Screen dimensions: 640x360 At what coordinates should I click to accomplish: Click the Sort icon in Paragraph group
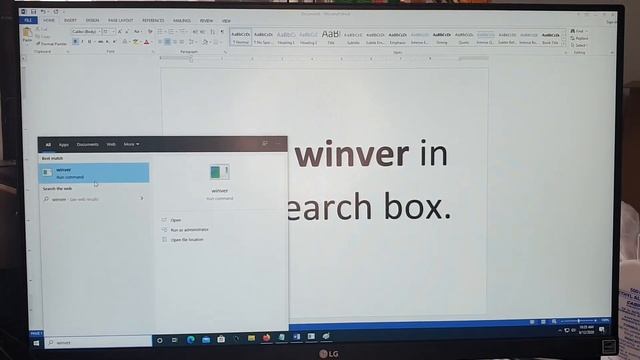coord(213,31)
